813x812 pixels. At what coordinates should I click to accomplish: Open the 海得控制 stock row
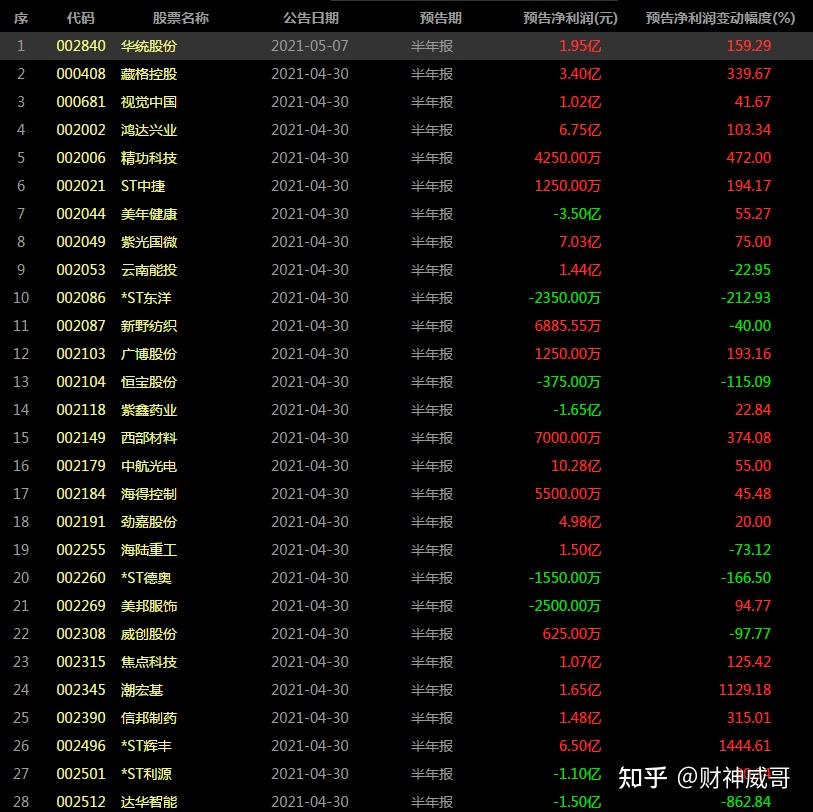click(x=406, y=494)
